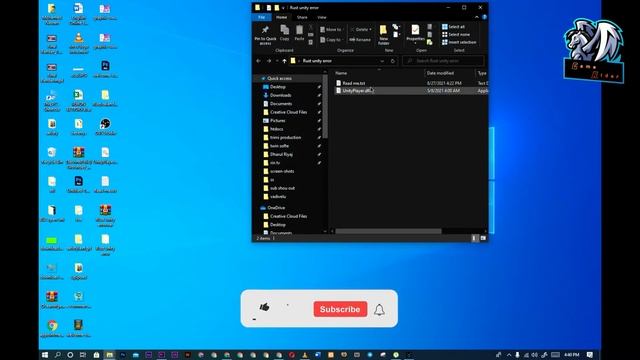
Task: Click Easy access icon in New group
Action: (x=395, y=35)
